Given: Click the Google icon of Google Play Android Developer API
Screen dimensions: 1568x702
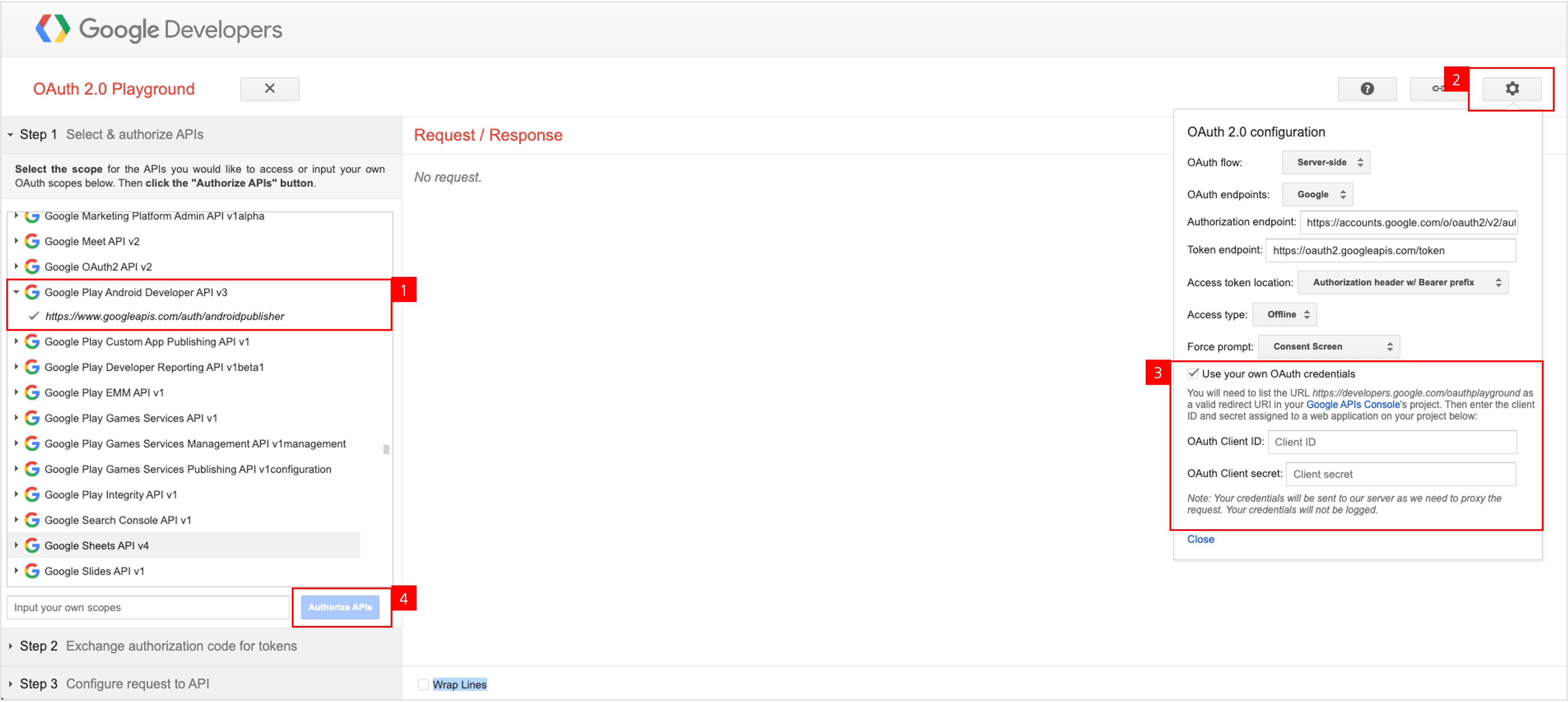Looking at the screenshot, I should (32, 293).
